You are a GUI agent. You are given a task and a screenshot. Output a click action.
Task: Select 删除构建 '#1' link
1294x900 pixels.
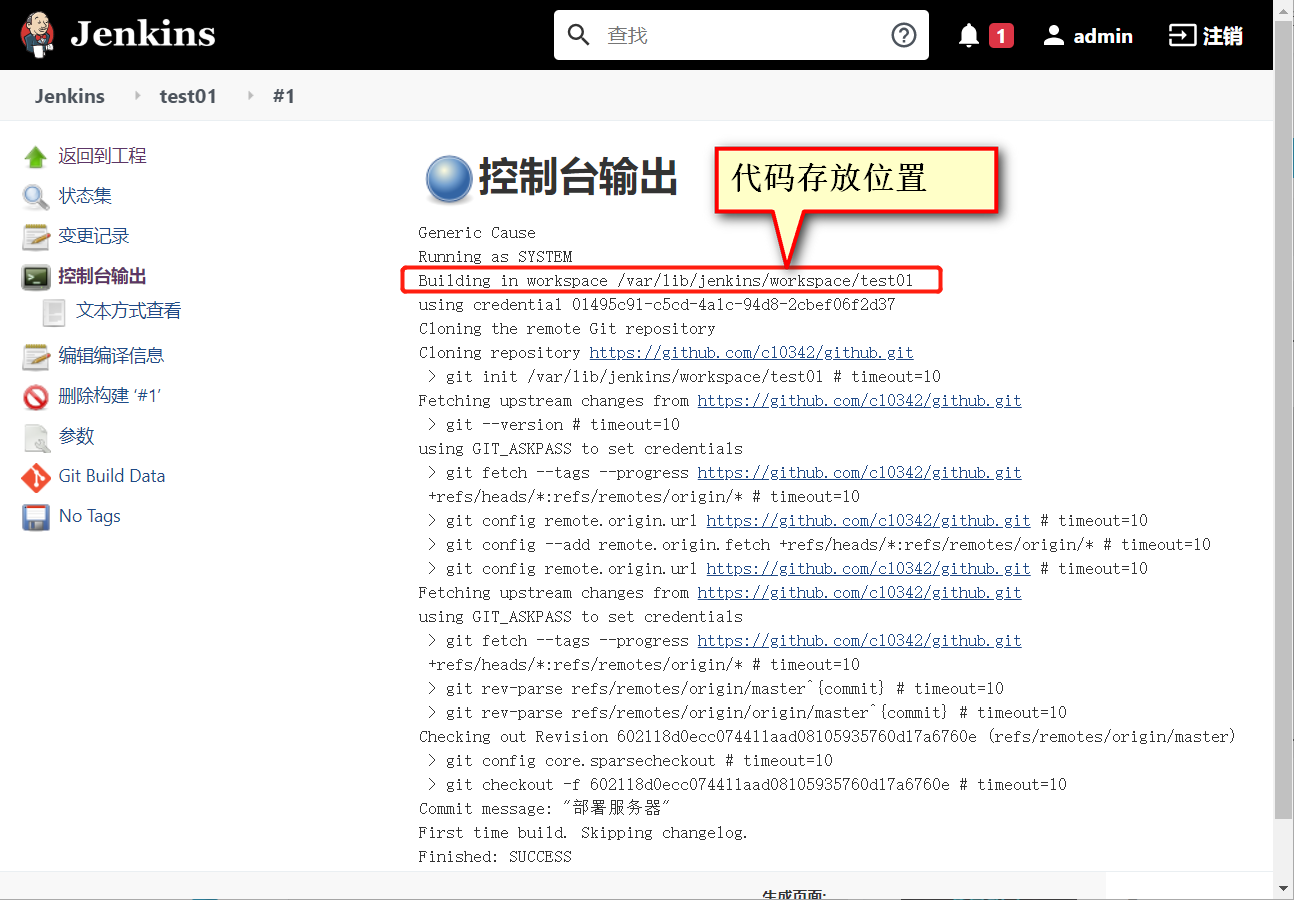110,396
